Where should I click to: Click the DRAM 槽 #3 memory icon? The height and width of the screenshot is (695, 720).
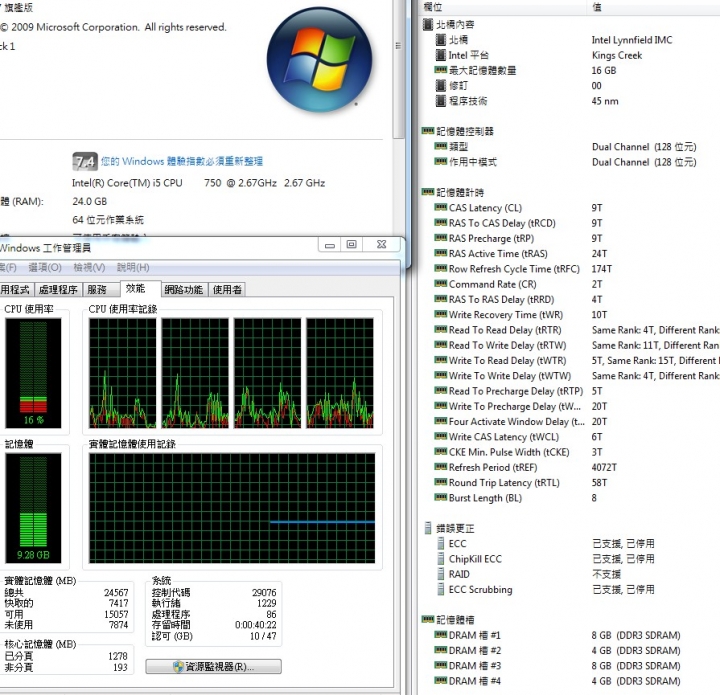click(x=441, y=665)
